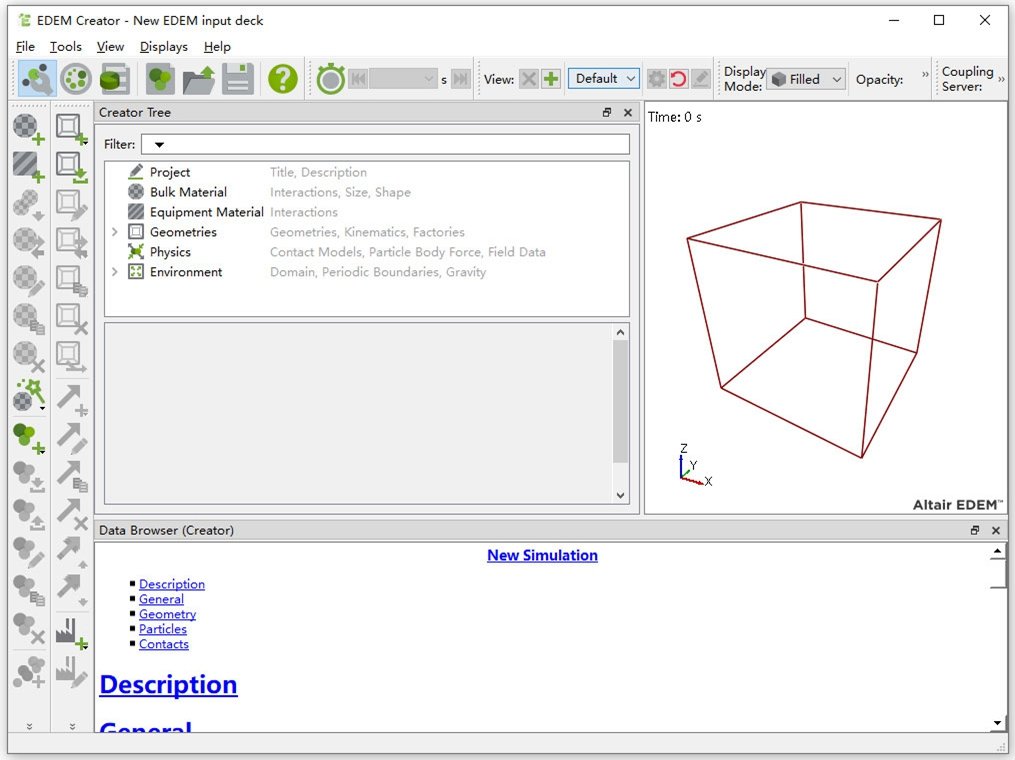Open the particle wizard magic wand icon
The height and width of the screenshot is (760, 1015).
pyautogui.click(x=28, y=395)
